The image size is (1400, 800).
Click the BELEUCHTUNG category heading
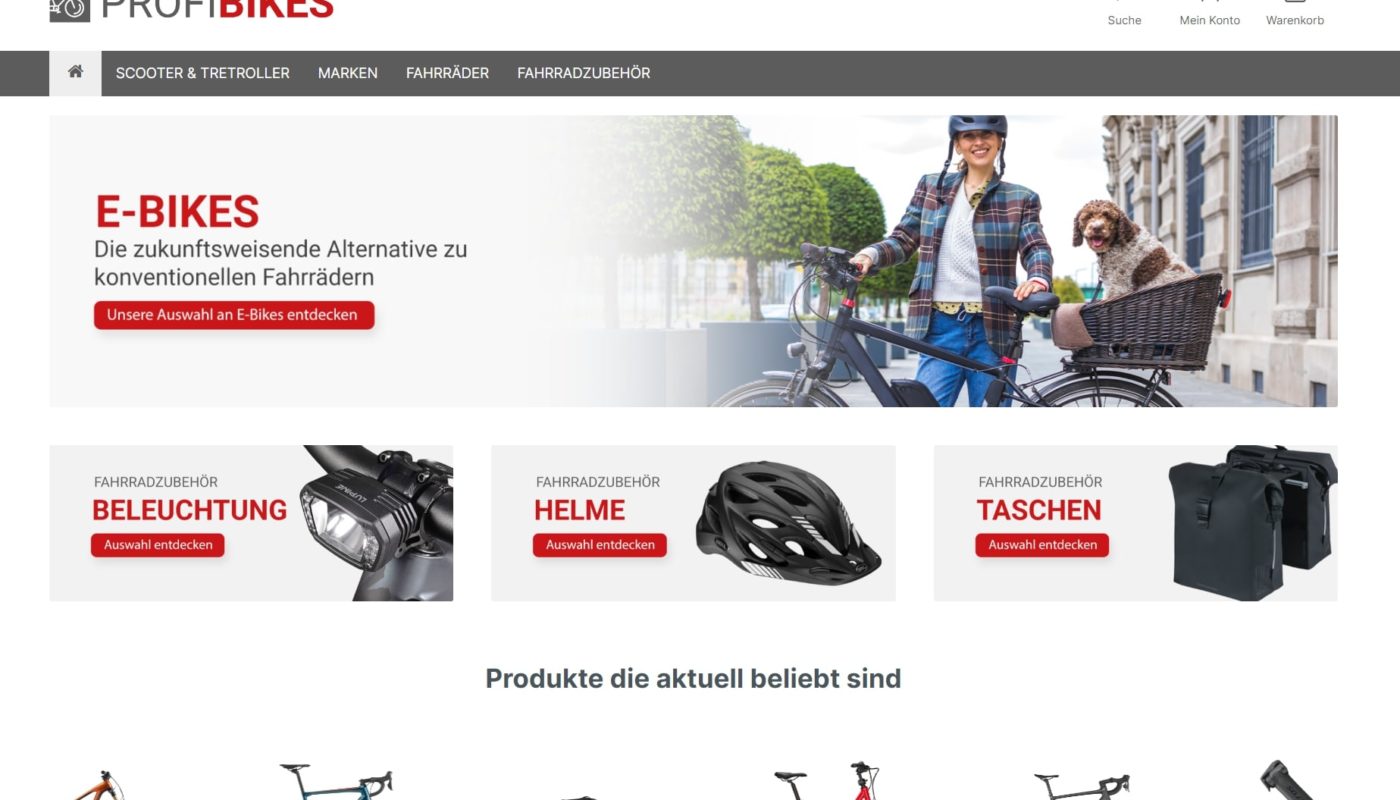click(190, 510)
